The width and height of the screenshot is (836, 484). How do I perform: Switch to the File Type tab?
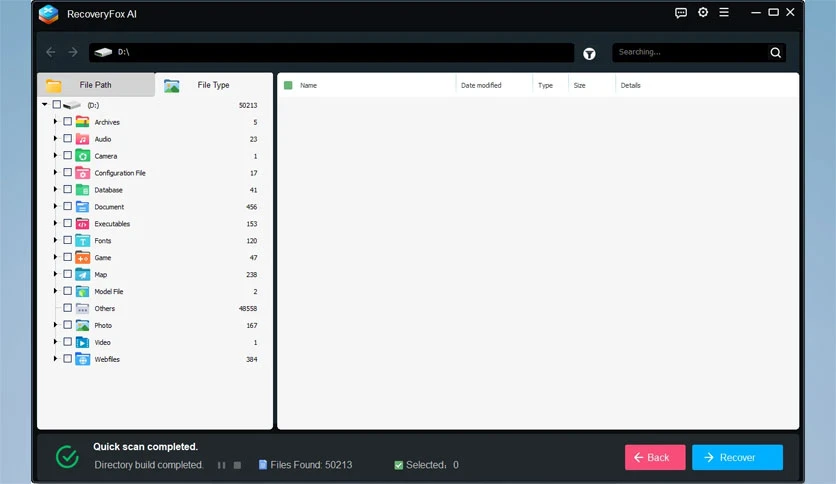point(214,85)
